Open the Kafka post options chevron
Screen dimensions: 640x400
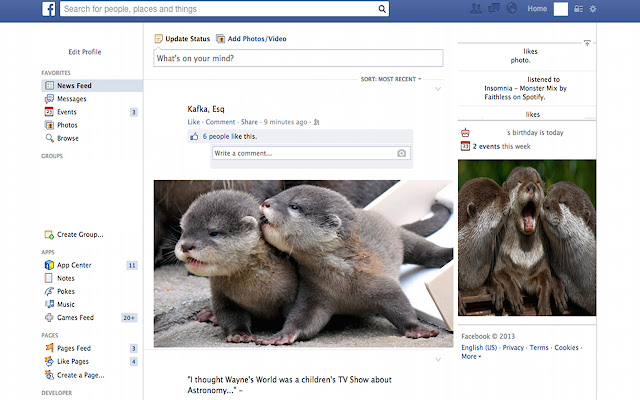click(x=437, y=90)
